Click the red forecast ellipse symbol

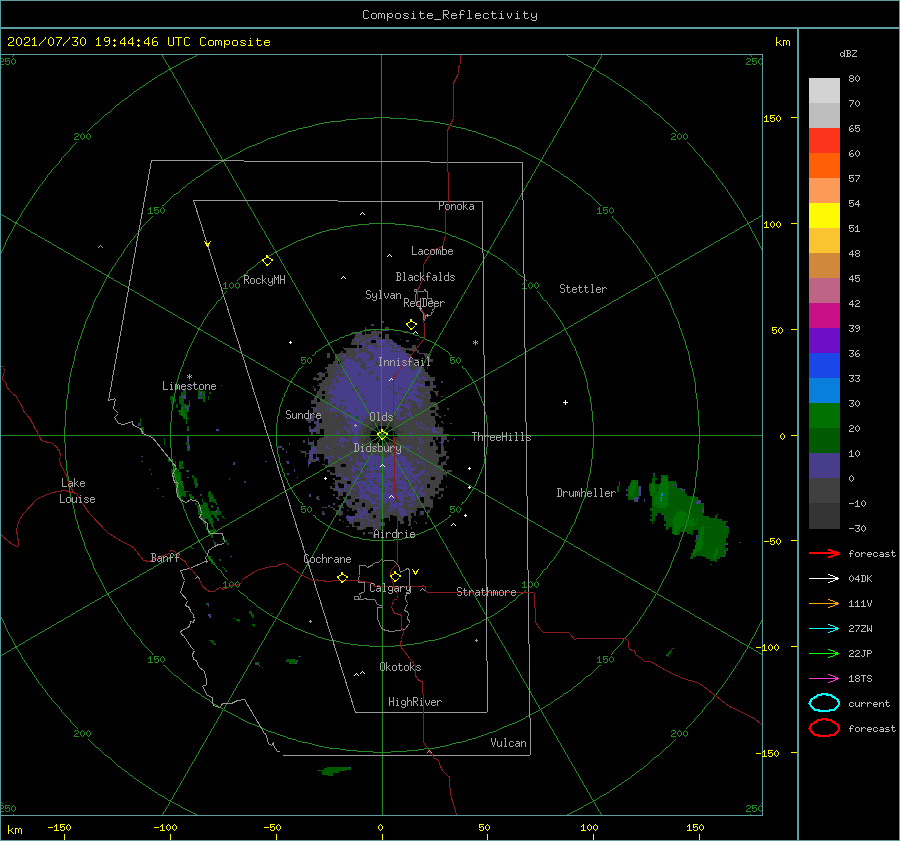click(x=824, y=728)
